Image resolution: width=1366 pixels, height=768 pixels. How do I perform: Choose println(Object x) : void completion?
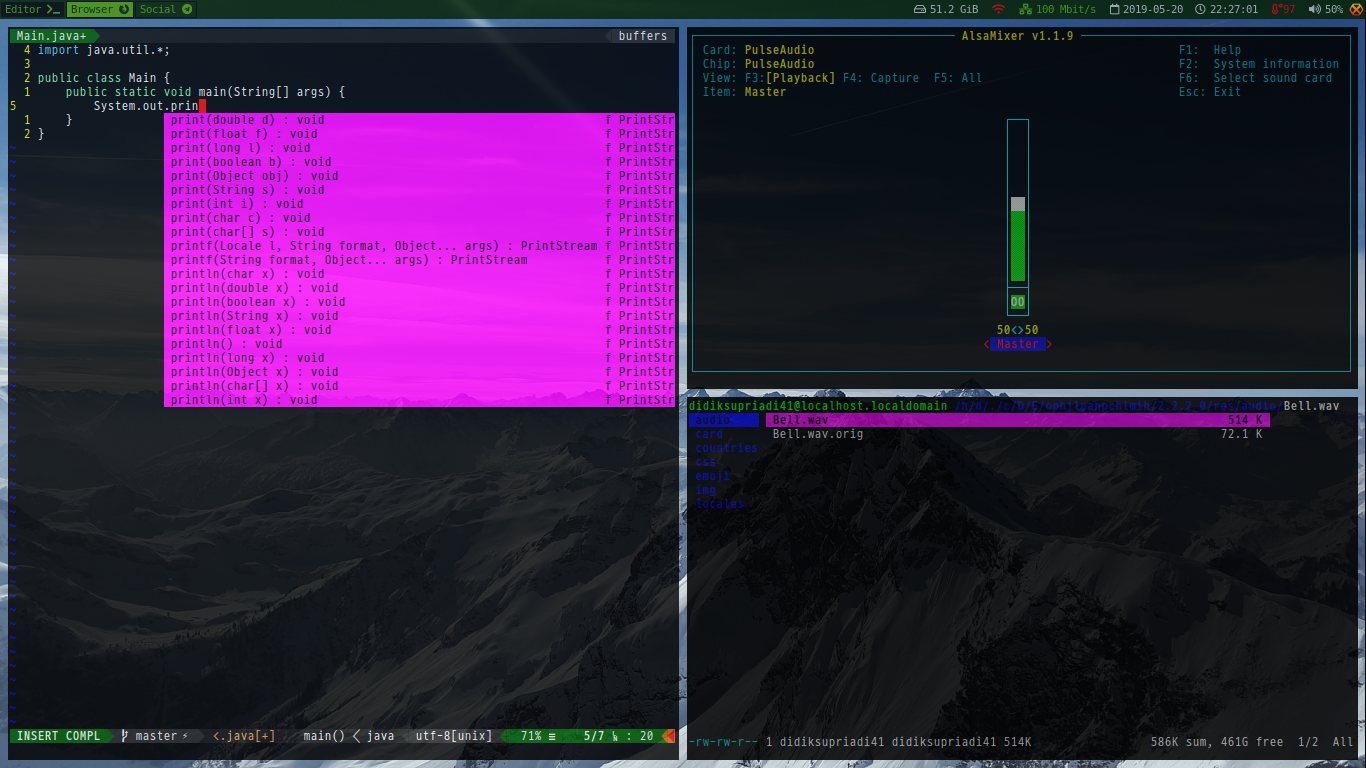(420, 372)
